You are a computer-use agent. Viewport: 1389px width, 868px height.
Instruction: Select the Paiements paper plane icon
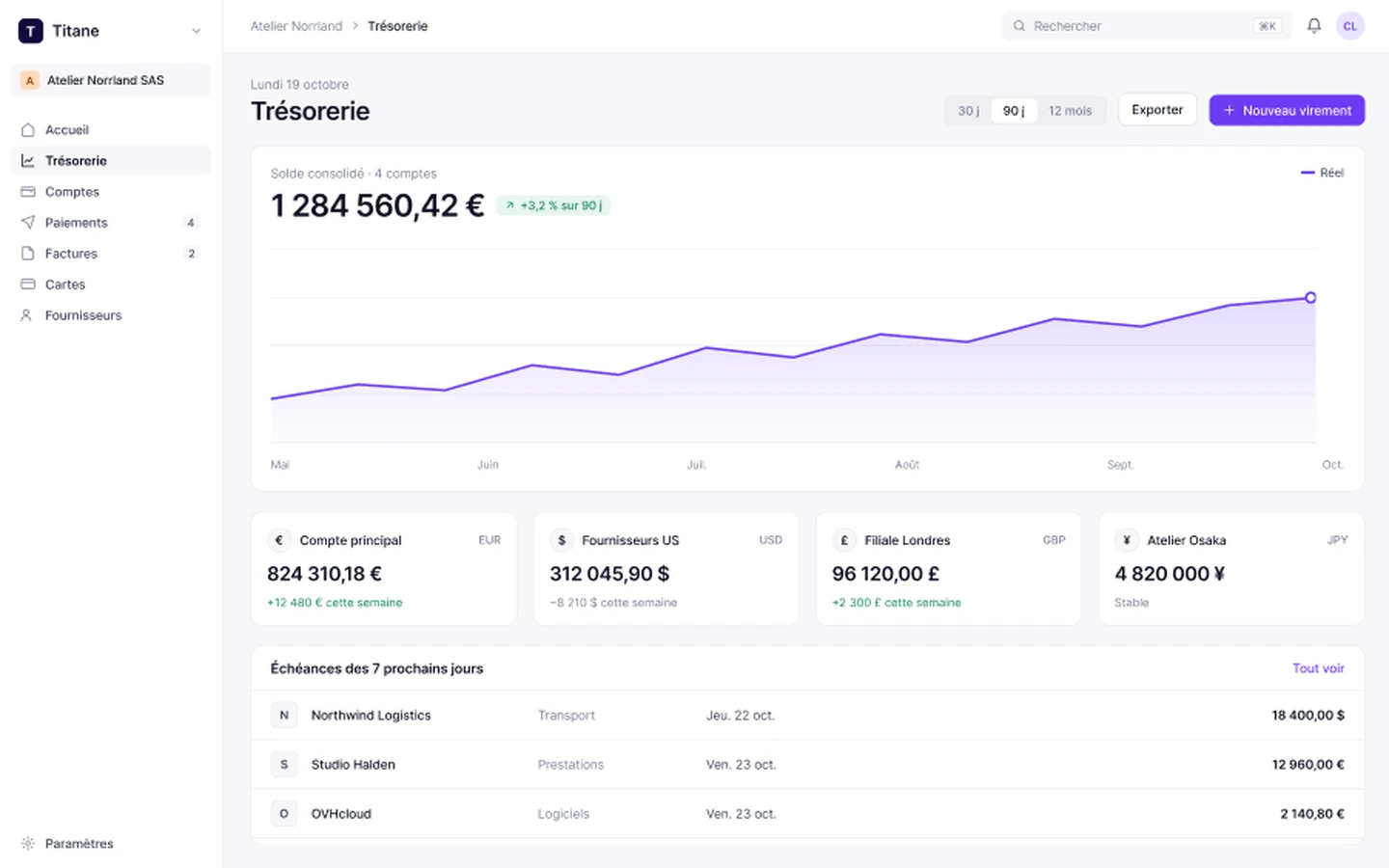pos(28,223)
